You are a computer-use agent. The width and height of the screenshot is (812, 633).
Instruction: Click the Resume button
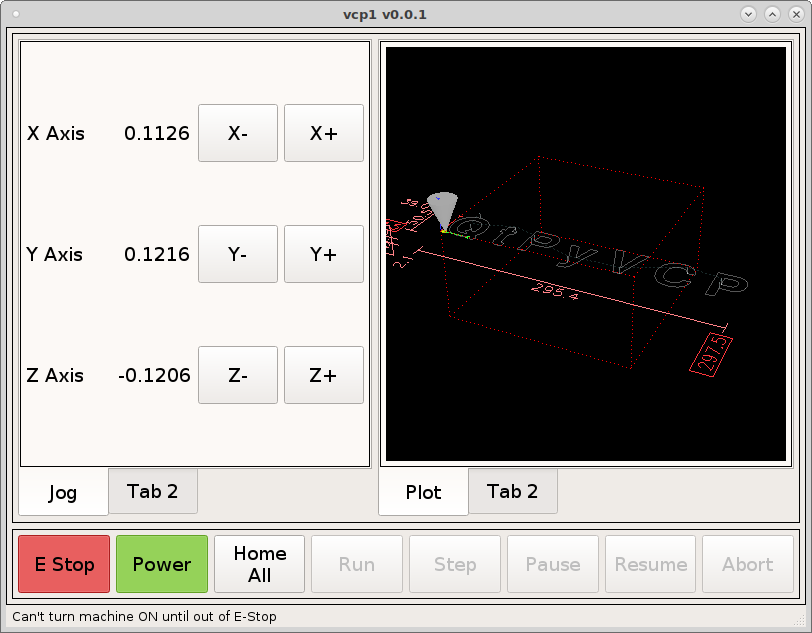click(x=650, y=564)
